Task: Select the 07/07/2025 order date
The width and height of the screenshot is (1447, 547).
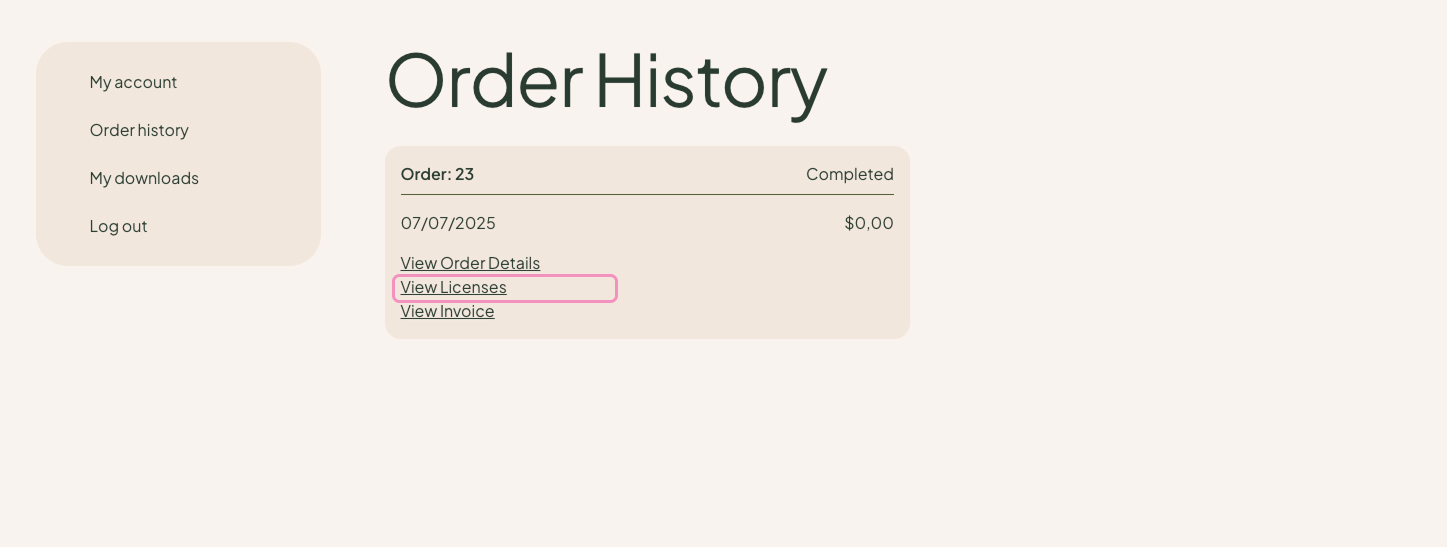Action: click(x=448, y=223)
